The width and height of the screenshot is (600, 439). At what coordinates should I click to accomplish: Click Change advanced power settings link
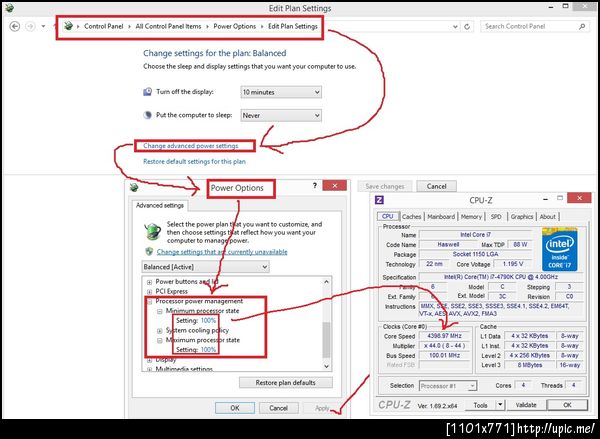(x=191, y=146)
